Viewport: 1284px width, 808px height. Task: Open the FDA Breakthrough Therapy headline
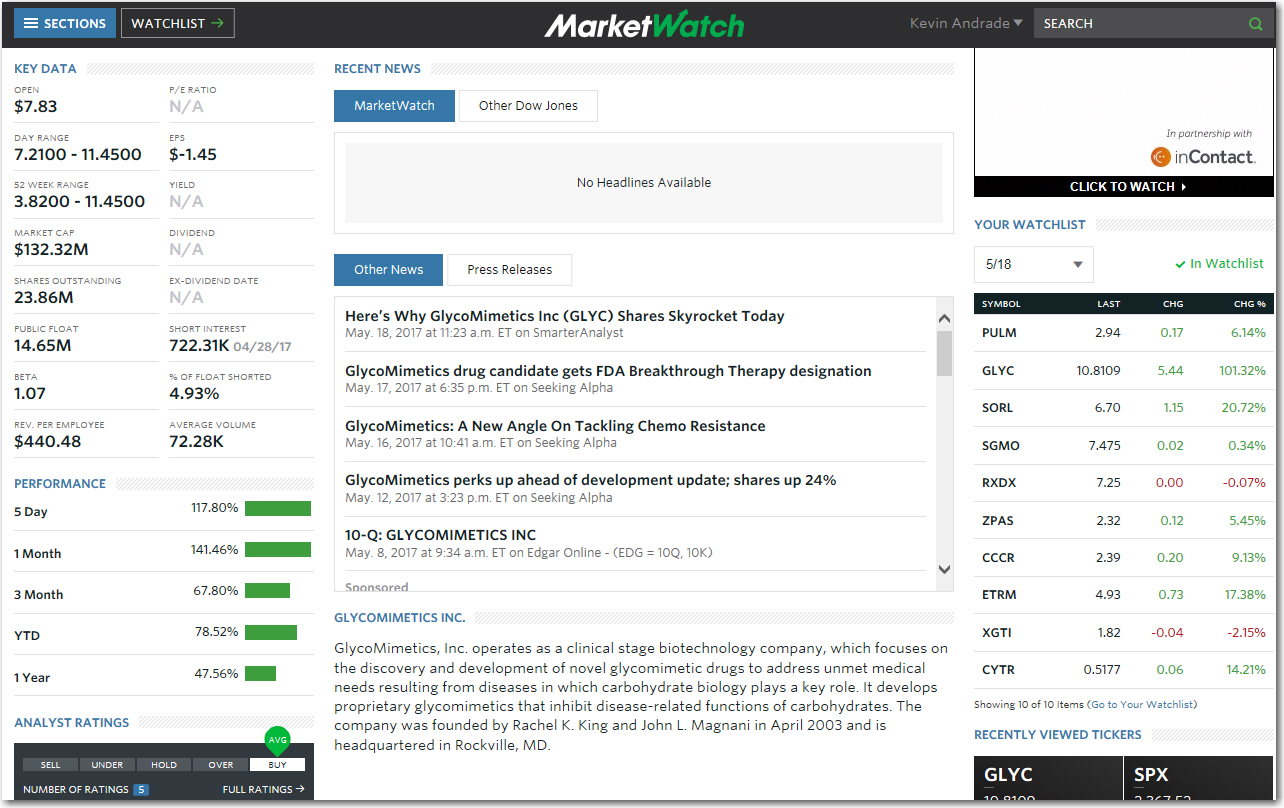coord(608,371)
